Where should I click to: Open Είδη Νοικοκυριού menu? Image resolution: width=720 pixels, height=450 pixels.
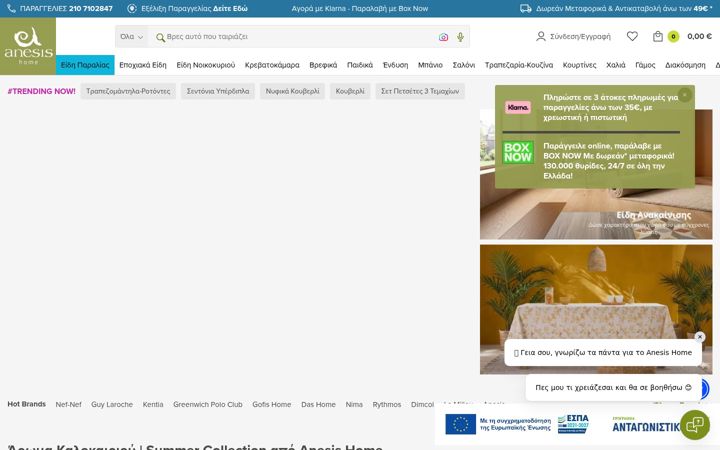(206, 65)
